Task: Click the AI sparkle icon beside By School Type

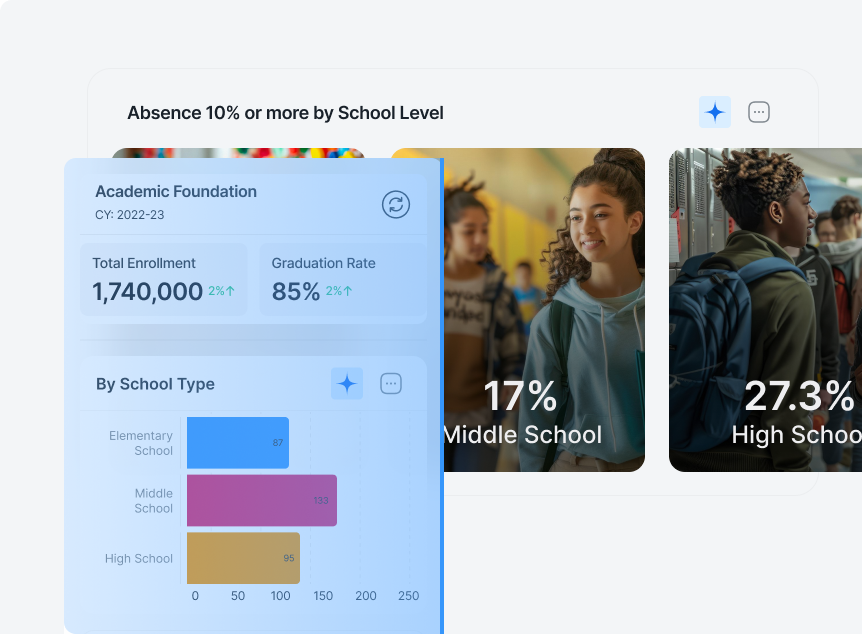Action: pyautogui.click(x=347, y=383)
